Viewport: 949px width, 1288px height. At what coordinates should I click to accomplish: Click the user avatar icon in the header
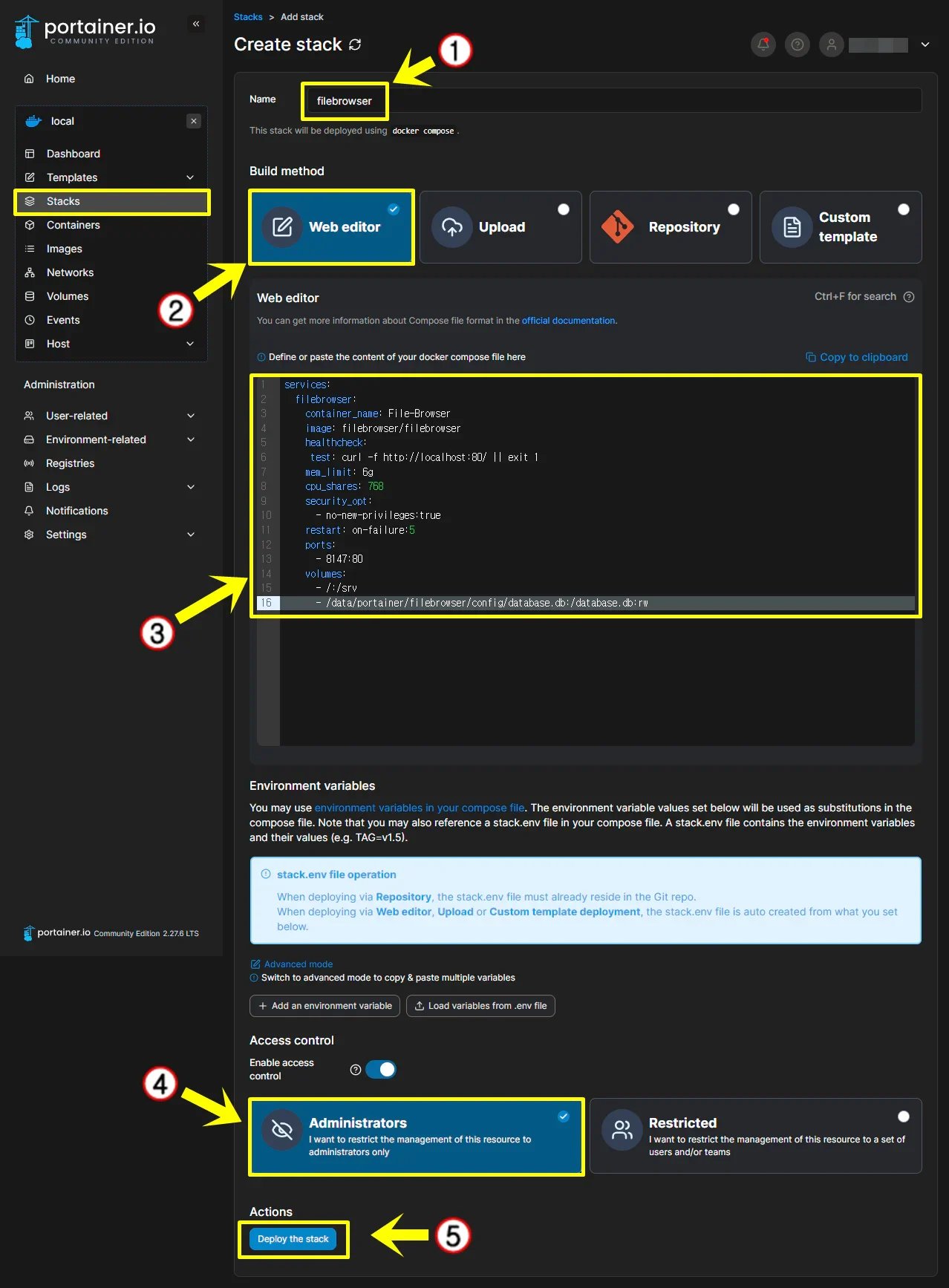832,45
